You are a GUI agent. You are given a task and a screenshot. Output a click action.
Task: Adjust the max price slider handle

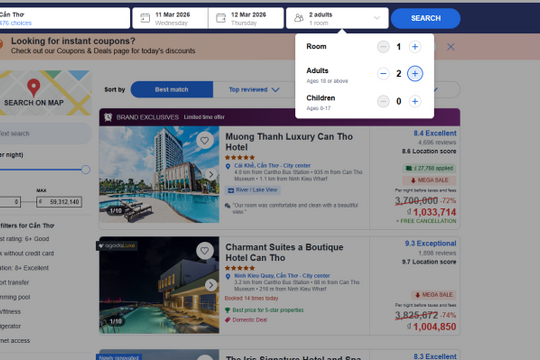86,169
